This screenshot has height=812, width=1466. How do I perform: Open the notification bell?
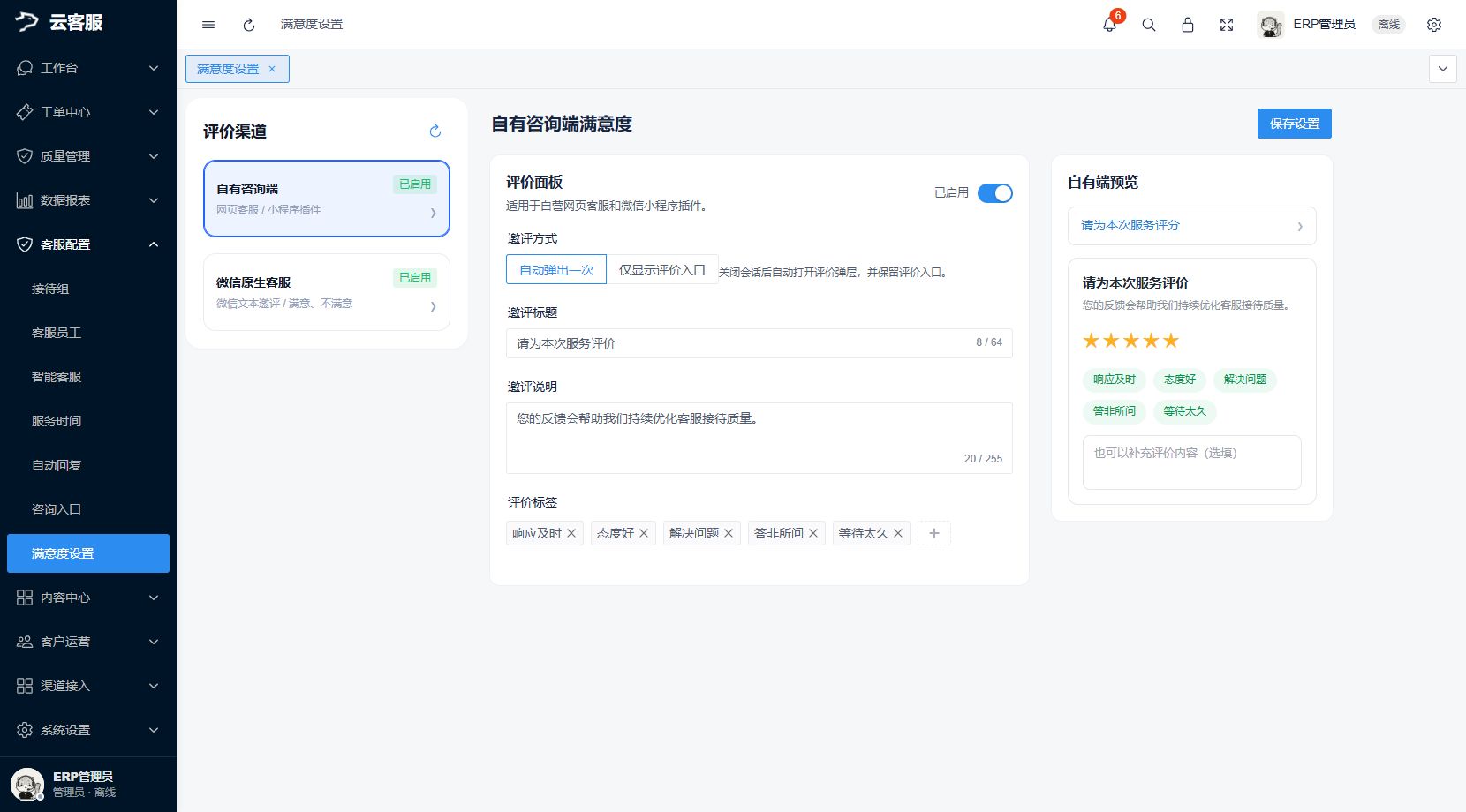(1110, 25)
